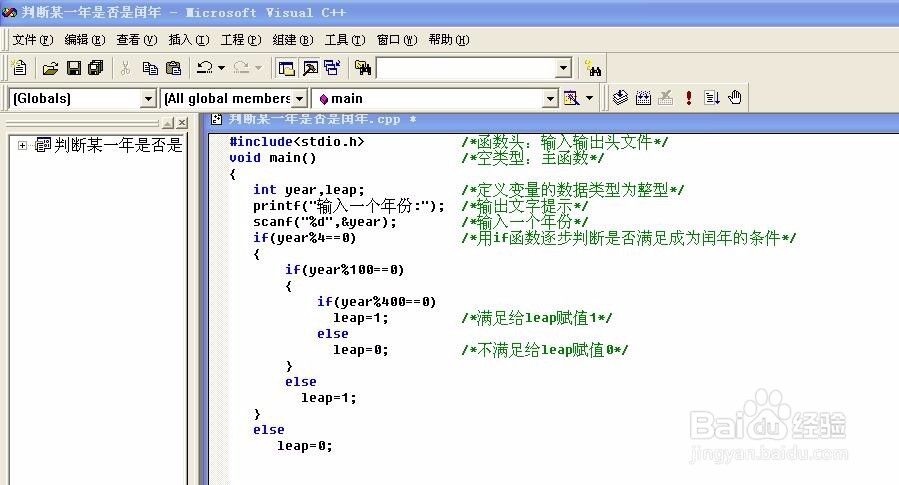Click the int year,leap; declaration

[x=308, y=190]
